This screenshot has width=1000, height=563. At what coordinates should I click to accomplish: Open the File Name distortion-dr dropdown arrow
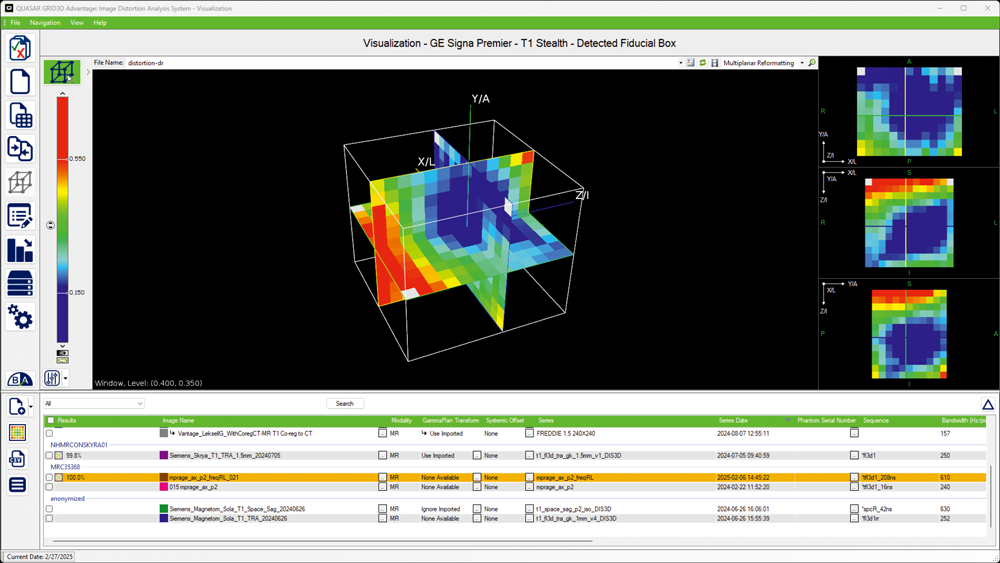(681, 63)
